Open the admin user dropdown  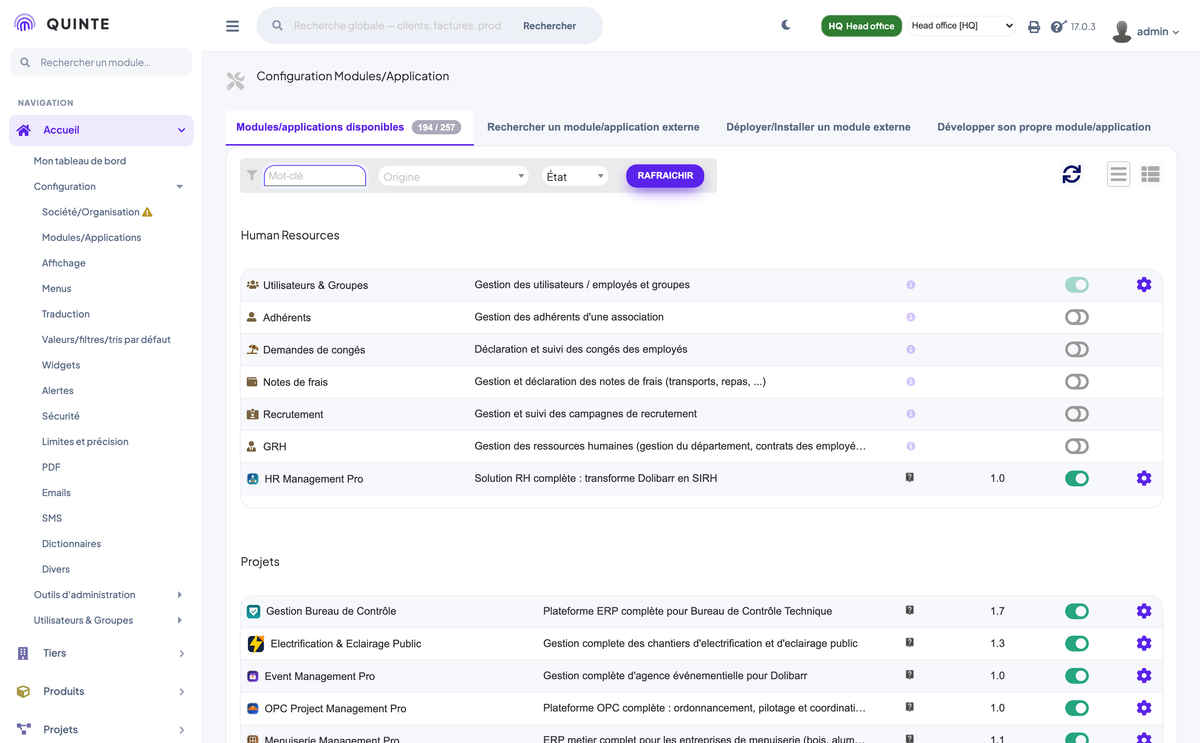(x=1158, y=32)
